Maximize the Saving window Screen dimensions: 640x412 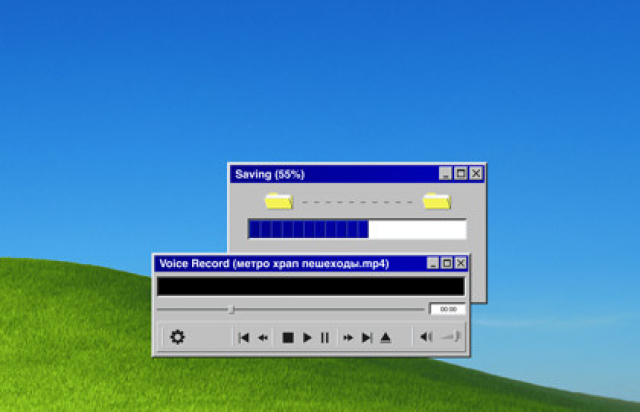point(461,174)
